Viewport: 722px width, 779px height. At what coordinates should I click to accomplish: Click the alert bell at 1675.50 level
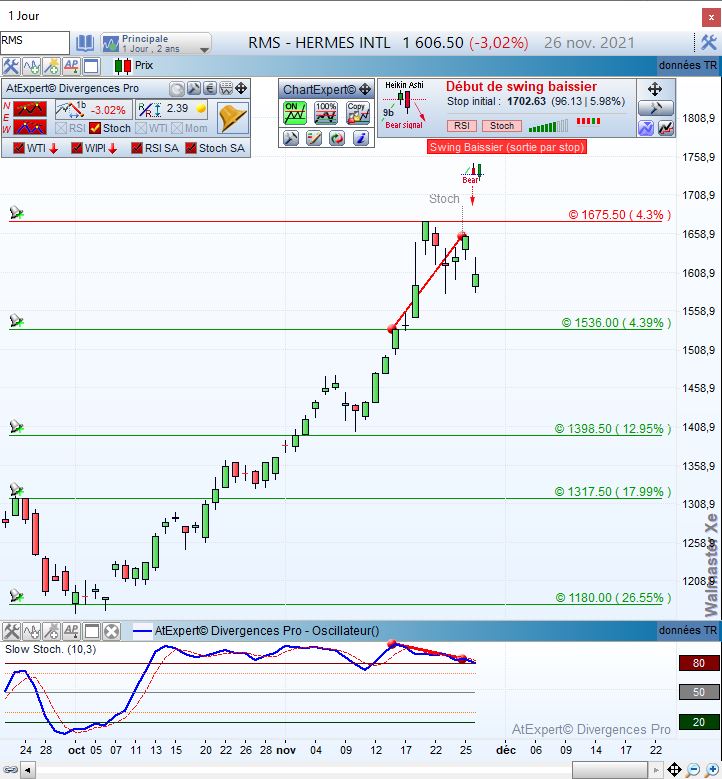click(16, 213)
